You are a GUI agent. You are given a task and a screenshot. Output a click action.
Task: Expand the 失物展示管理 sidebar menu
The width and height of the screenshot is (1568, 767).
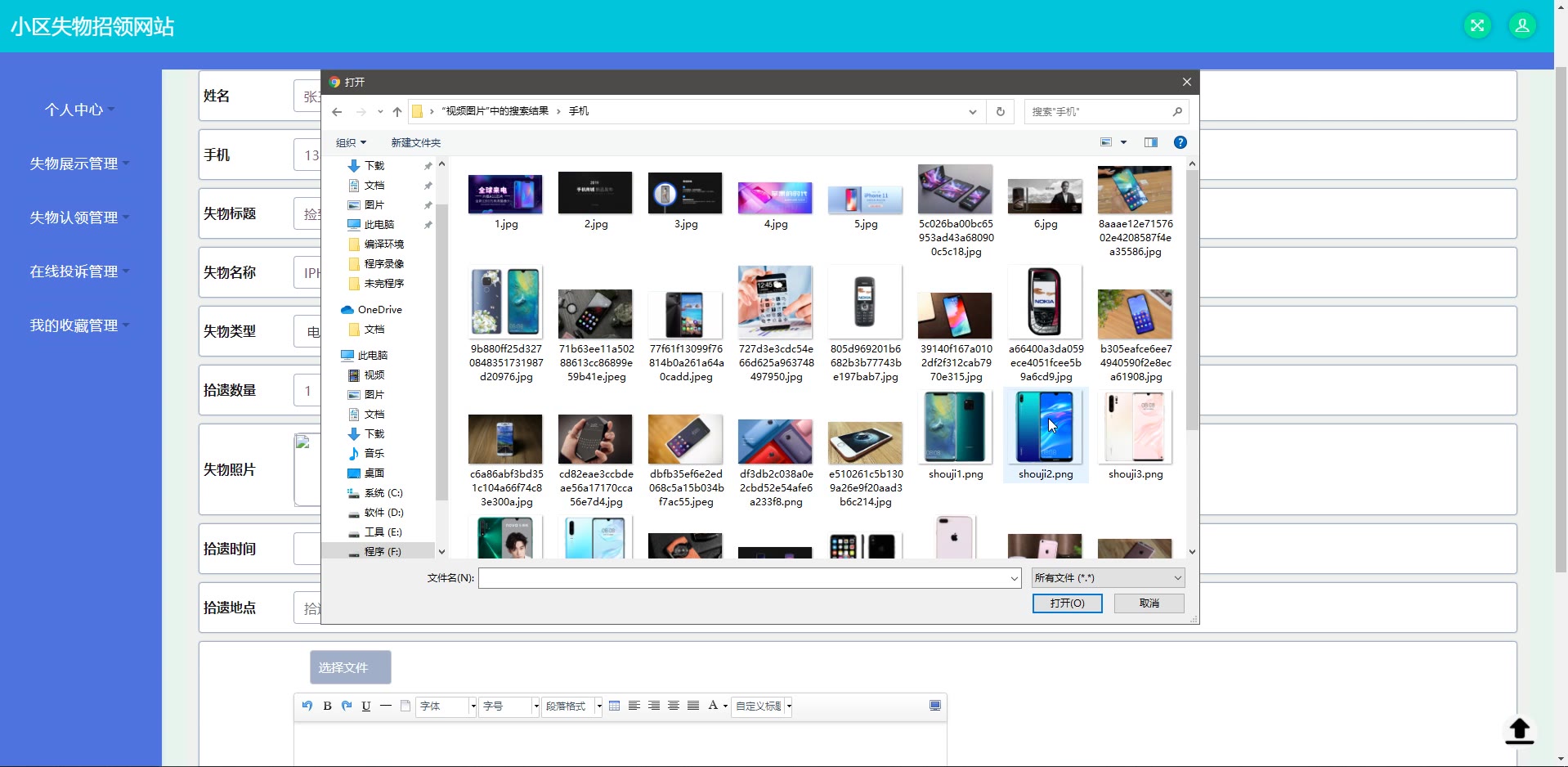tap(78, 164)
